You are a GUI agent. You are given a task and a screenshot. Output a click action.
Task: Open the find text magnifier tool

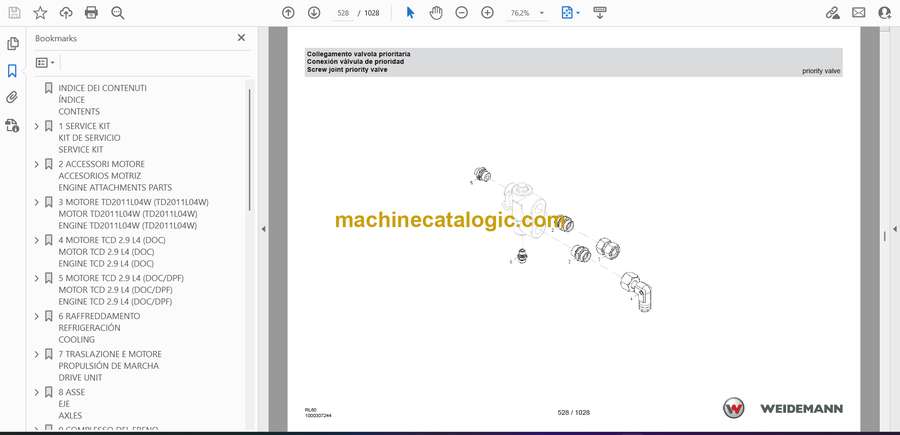click(118, 13)
